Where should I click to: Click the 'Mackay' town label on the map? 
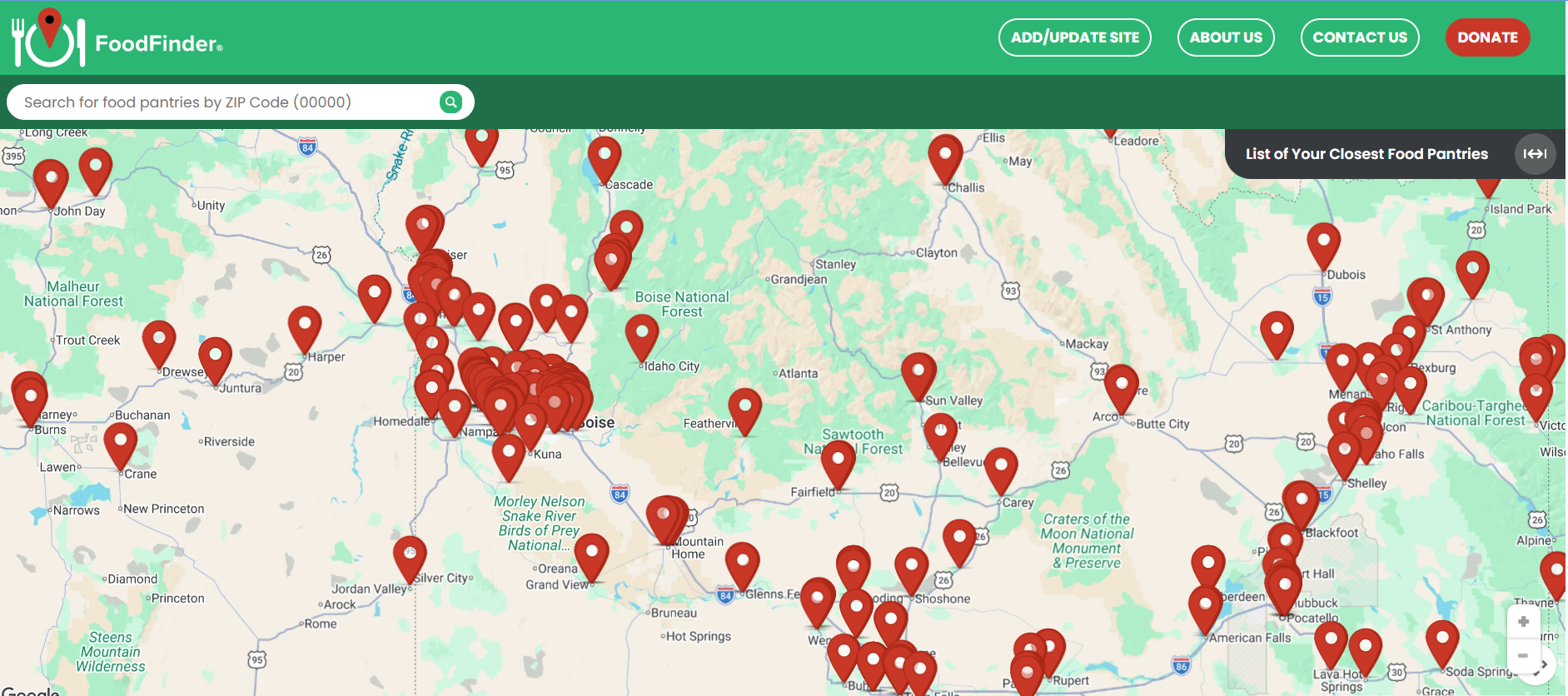pos(1087,344)
